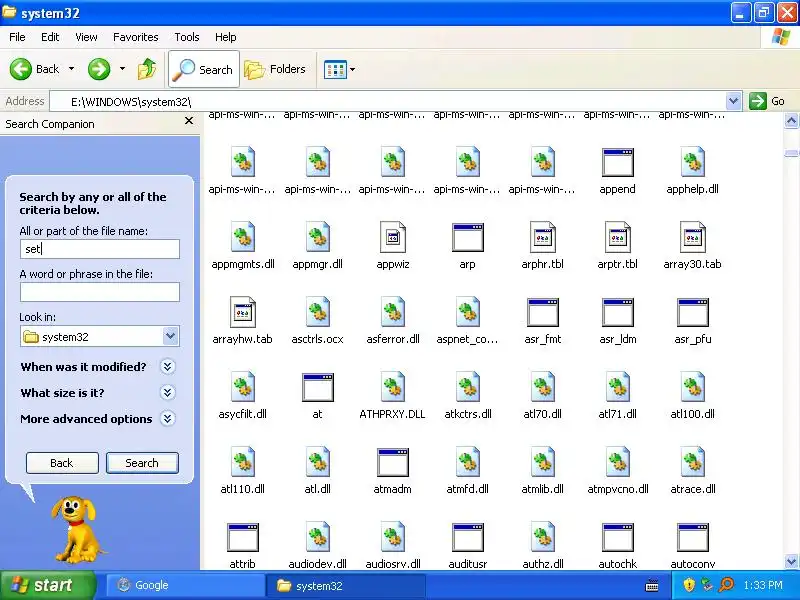Viewport: 800px width, 600px height.
Task: Show the Folders pane
Action: tap(275, 69)
